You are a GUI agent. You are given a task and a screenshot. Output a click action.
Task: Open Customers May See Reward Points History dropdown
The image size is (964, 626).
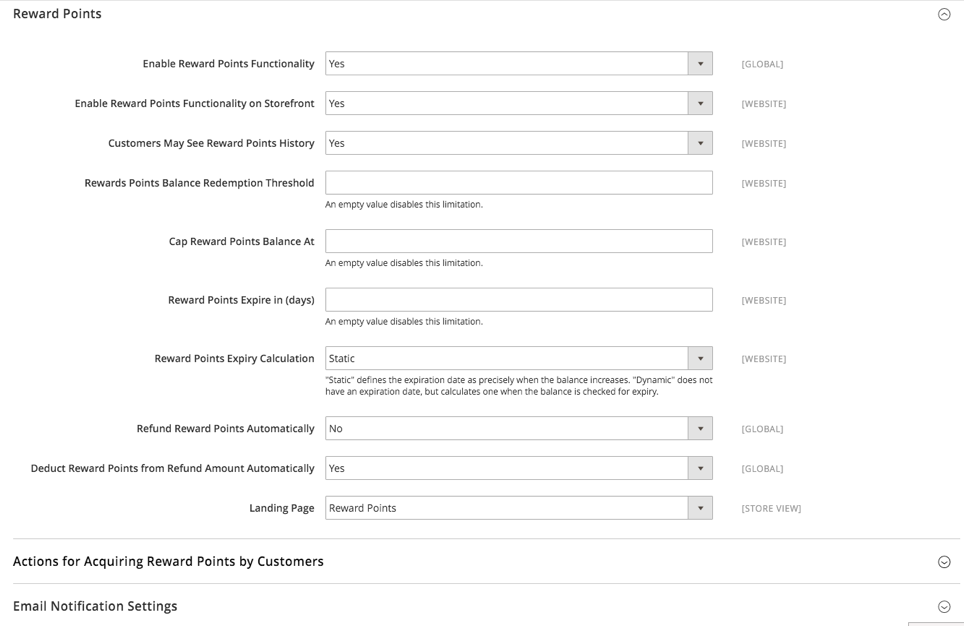tap(519, 143)
